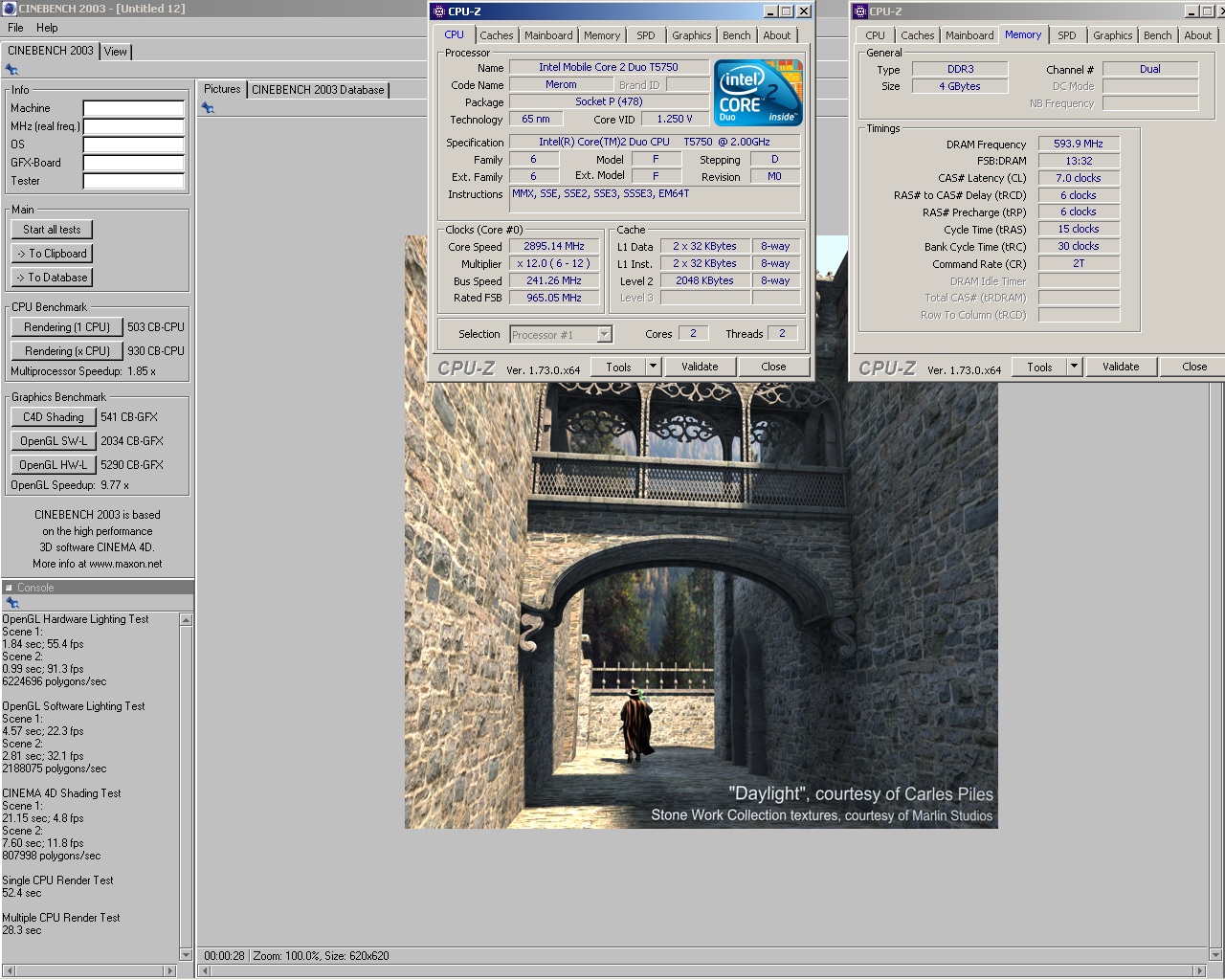Run Rendering (x CPU) benchmark
Viewport: 1225px width, 980px height.
pyautogui.click(x=67, y=351)
